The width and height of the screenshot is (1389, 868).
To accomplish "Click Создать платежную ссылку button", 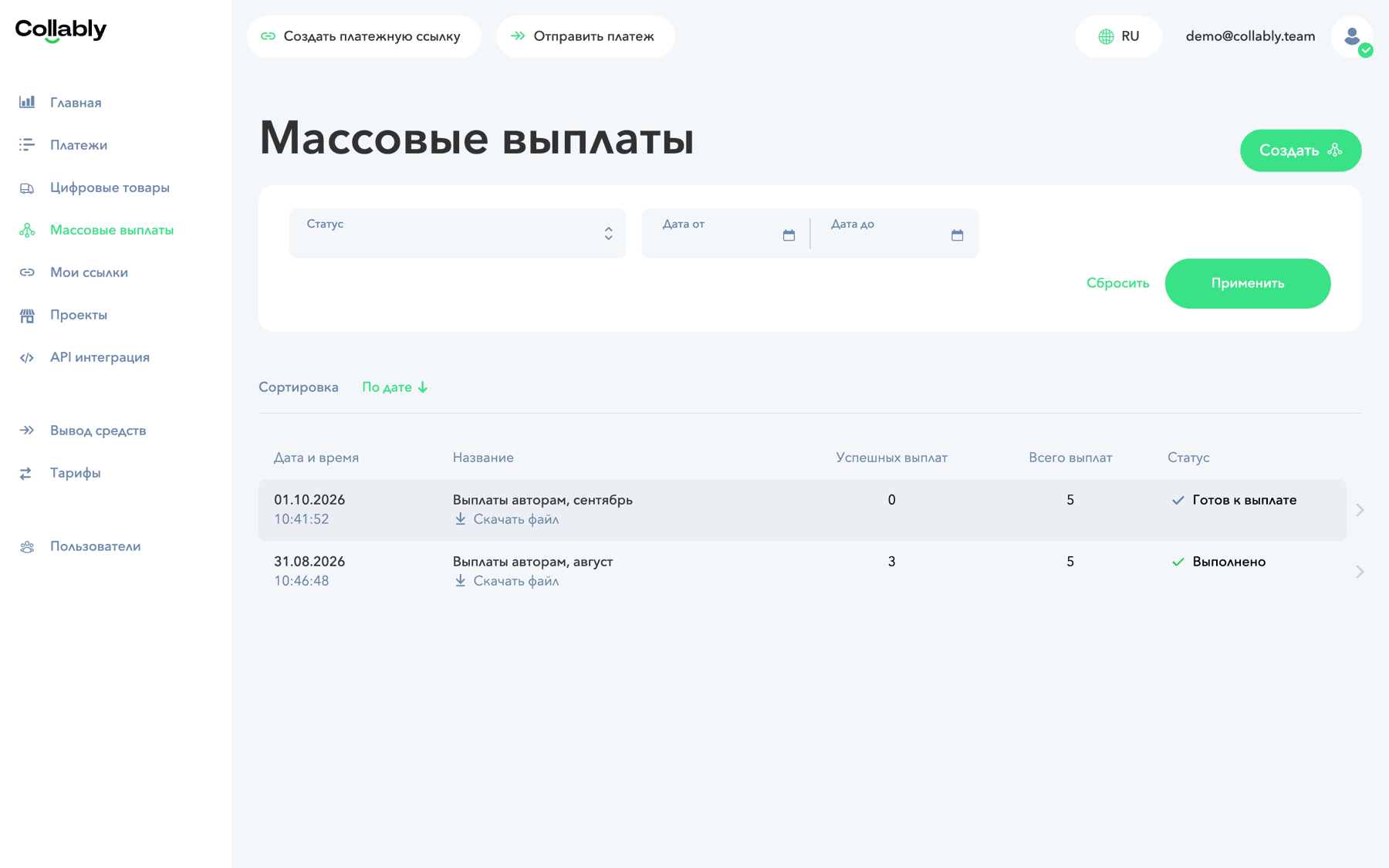I will pyautogui.click(x=364, y=36).
